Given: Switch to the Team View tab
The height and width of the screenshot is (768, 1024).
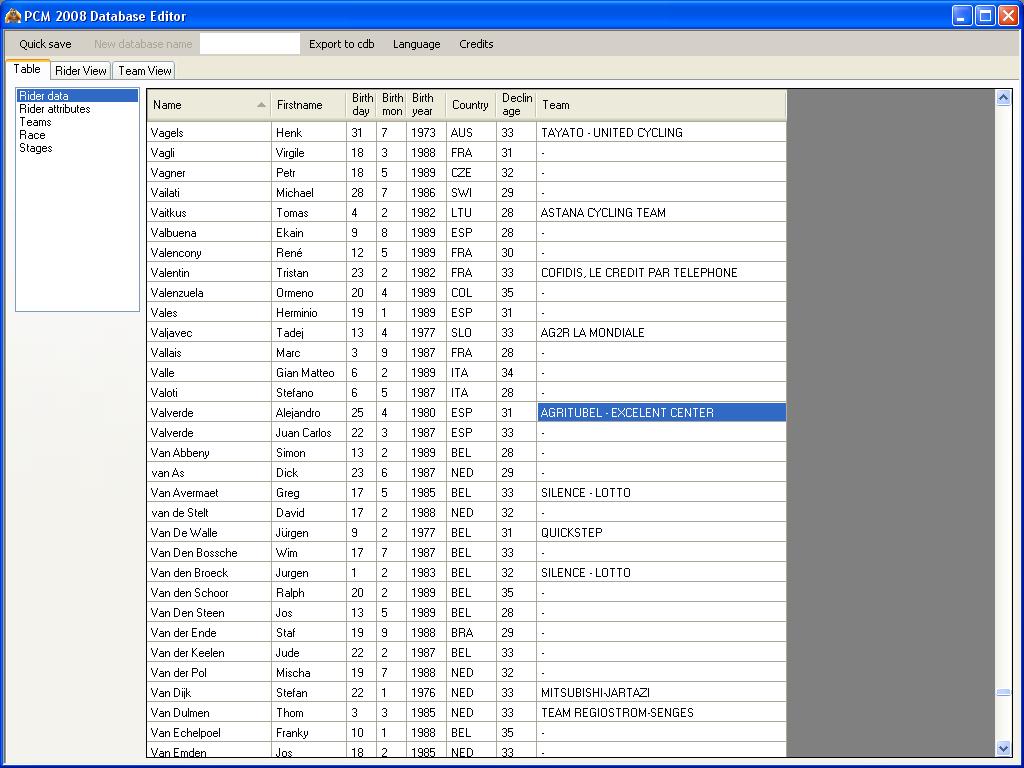Looking at the screenshot, I should [145, 71].
